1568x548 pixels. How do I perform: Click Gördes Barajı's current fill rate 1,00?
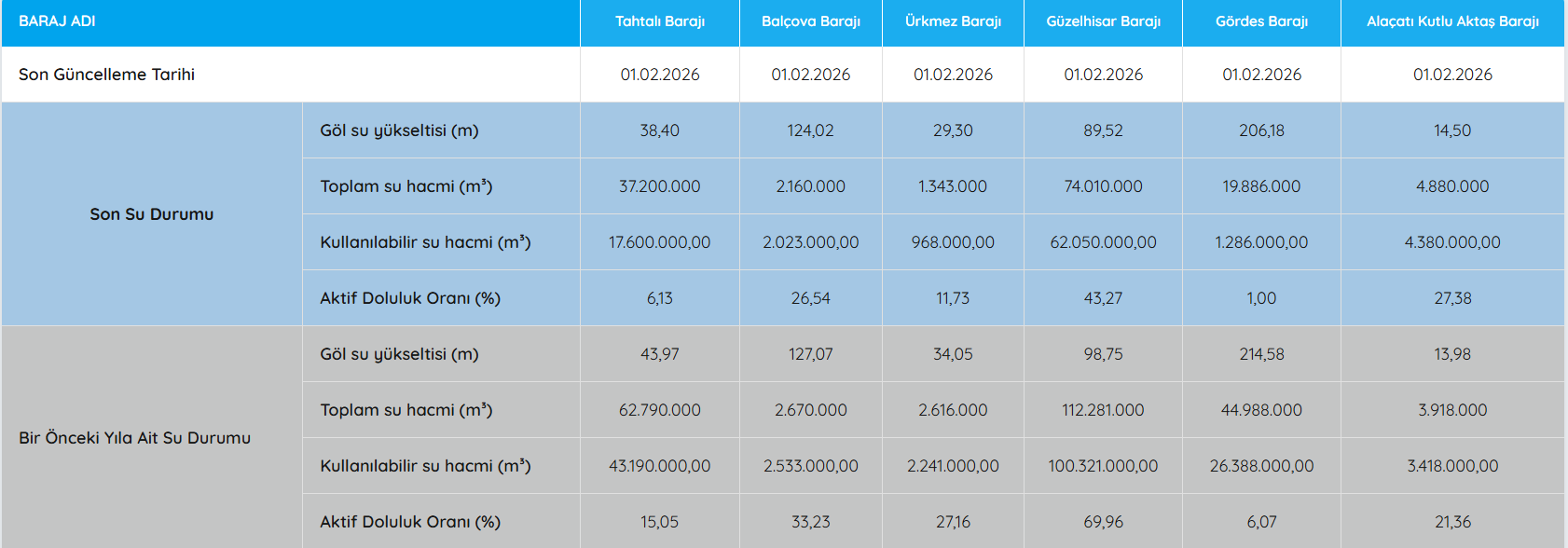(x=1261, y=298)
